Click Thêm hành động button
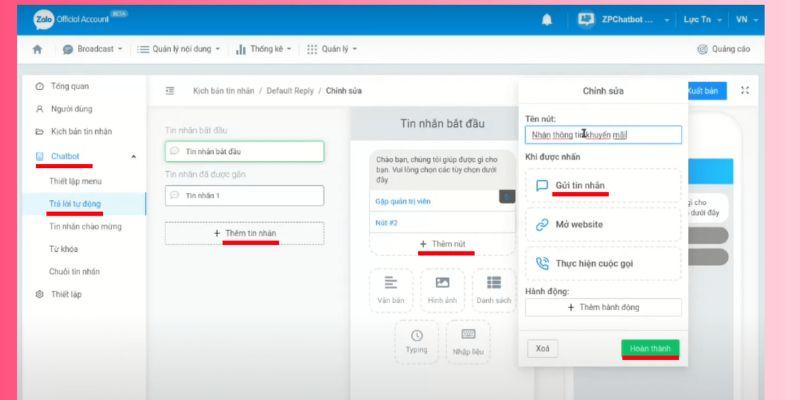The image size is (800, 400). coord(603,308)
